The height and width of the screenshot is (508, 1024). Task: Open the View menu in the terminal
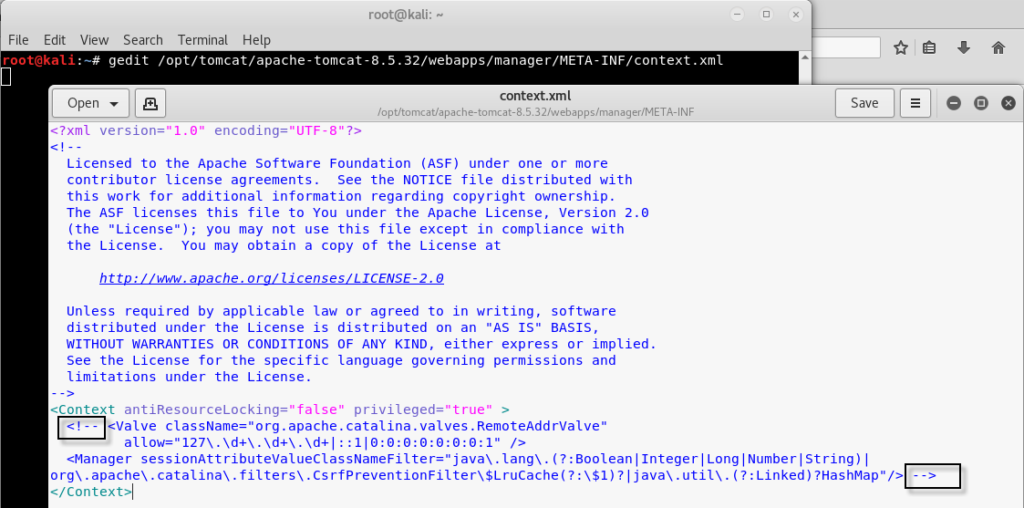[94, 40]
